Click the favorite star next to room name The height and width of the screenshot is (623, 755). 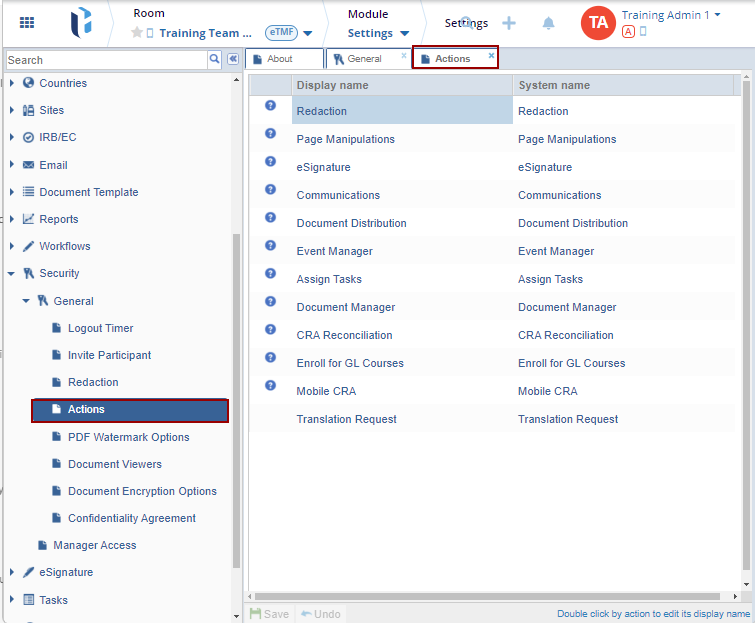(137, 33)
